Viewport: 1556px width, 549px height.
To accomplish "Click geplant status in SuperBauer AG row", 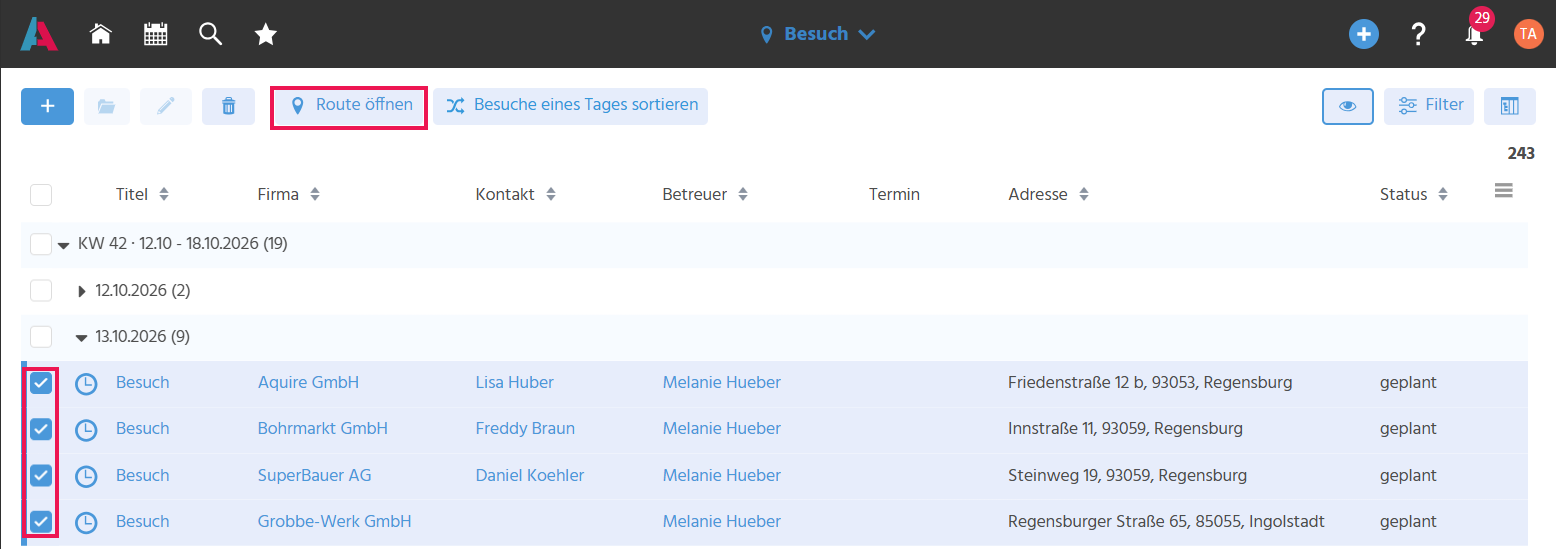I will point(1408,475).
